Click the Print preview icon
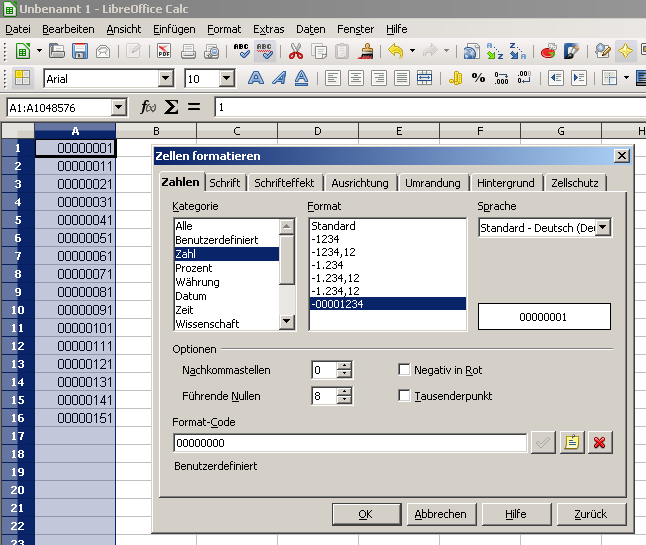Image resolution: width=646 pixels, height=545 pixels. tap(212, 51)
